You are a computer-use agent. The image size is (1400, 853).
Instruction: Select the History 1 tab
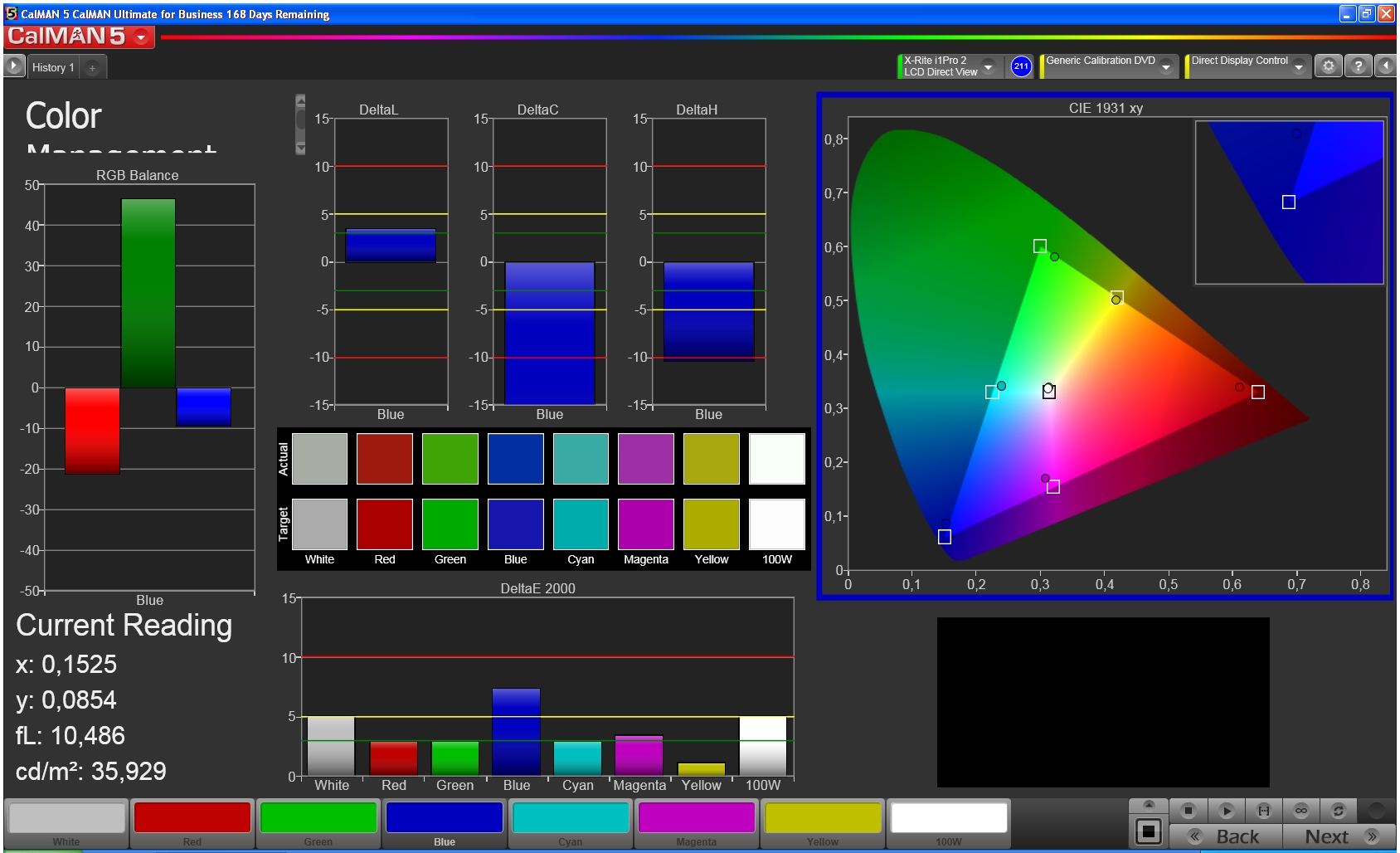[x=53, y=68]
